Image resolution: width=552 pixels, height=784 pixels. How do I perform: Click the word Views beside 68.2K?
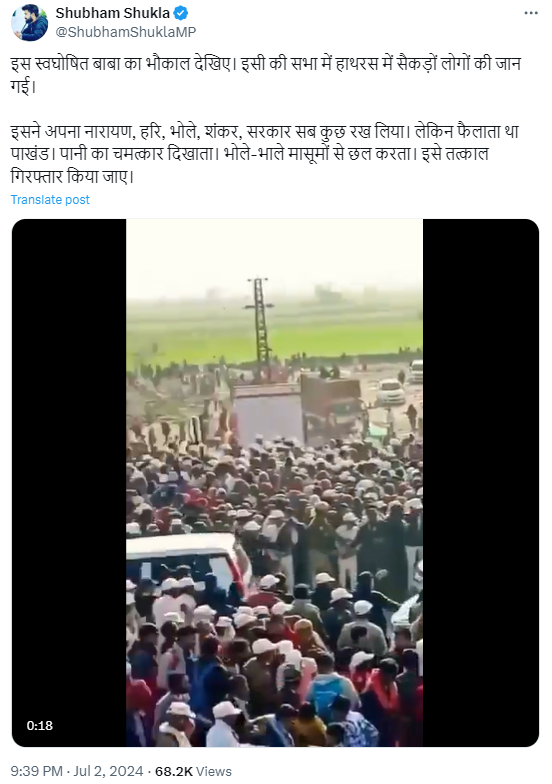[214, 771]
